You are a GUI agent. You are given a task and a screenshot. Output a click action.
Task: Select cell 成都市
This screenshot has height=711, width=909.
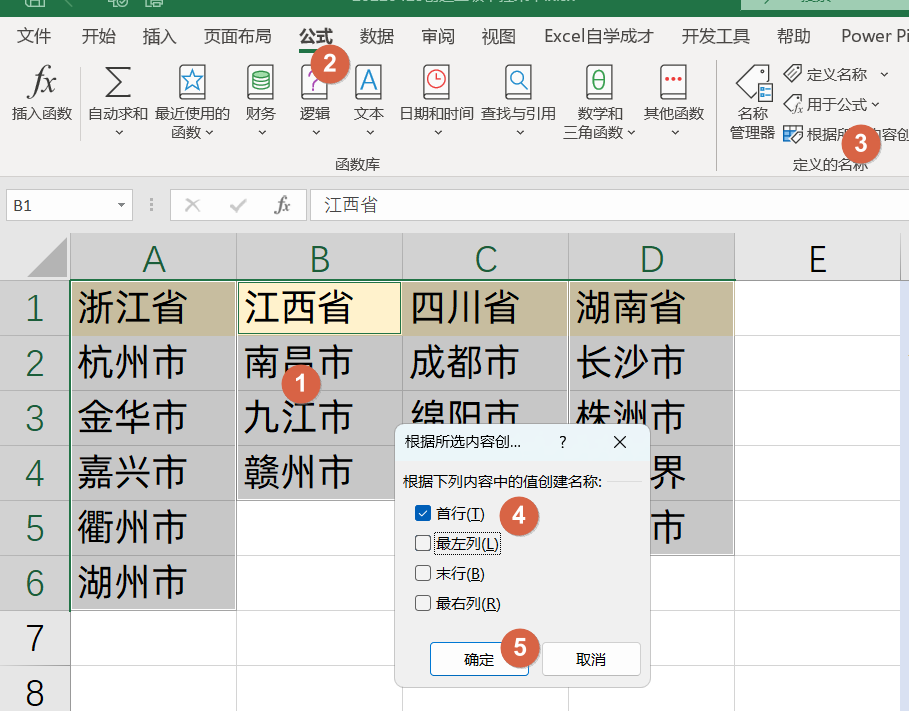click(485, 362)
